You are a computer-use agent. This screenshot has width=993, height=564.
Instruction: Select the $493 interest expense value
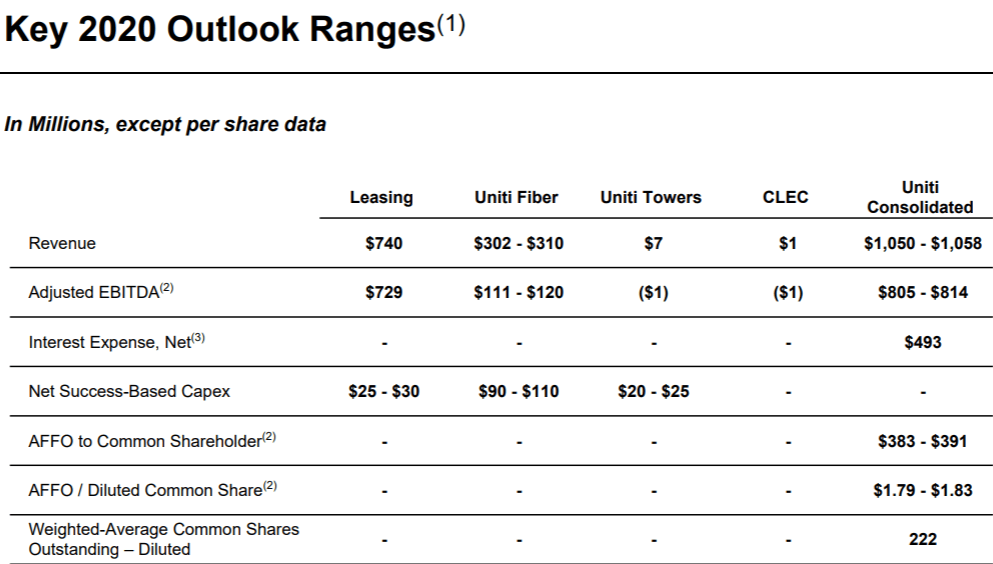[923, 342]
